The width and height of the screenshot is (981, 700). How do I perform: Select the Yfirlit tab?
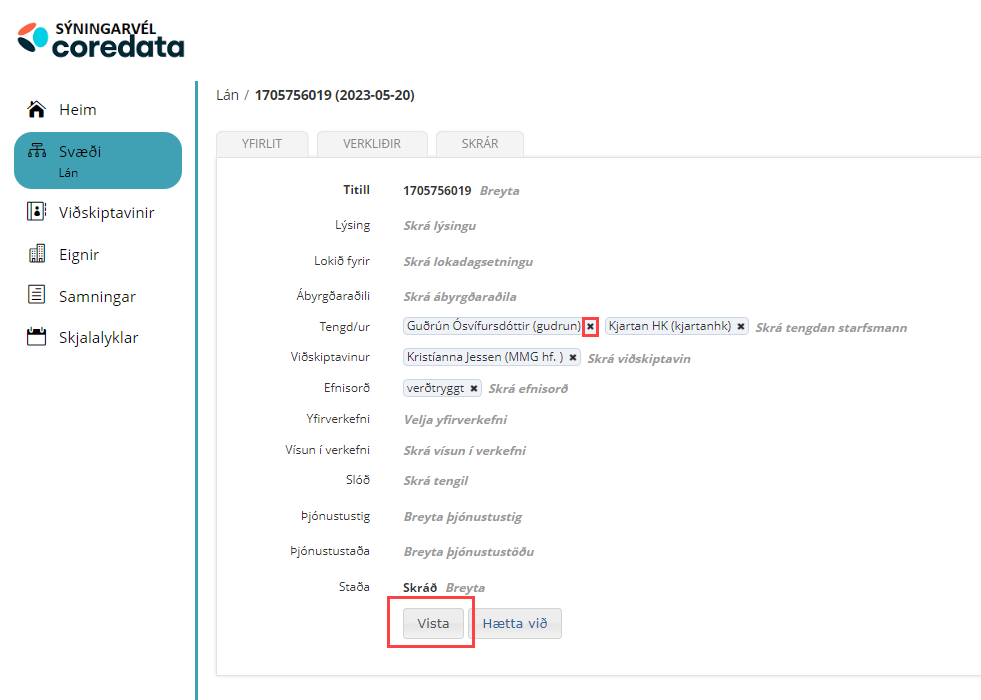(x=262, y=144)
